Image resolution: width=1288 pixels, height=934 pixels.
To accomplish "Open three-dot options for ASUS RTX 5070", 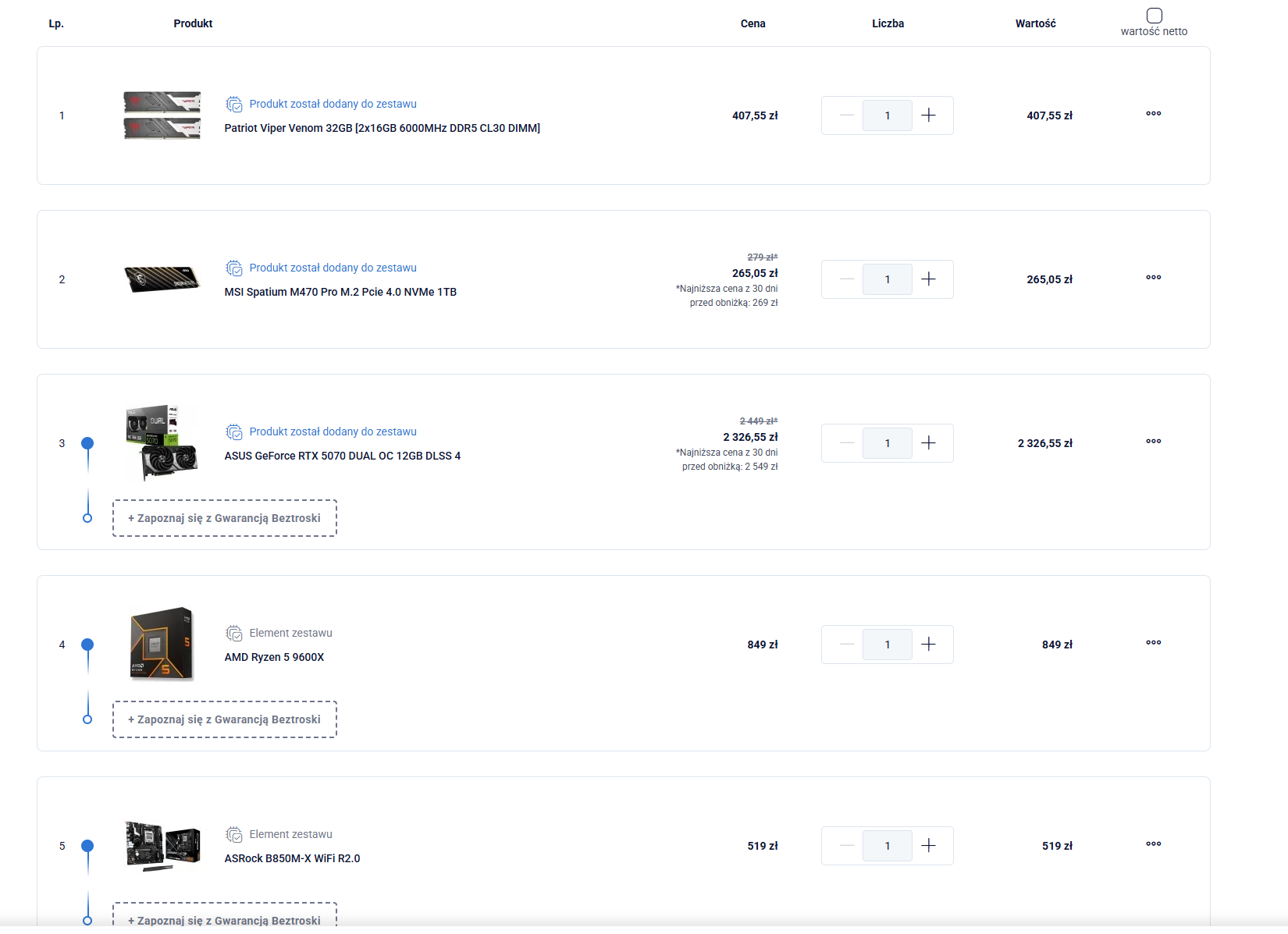I will pyautogui.click(x=1153, y=442).
